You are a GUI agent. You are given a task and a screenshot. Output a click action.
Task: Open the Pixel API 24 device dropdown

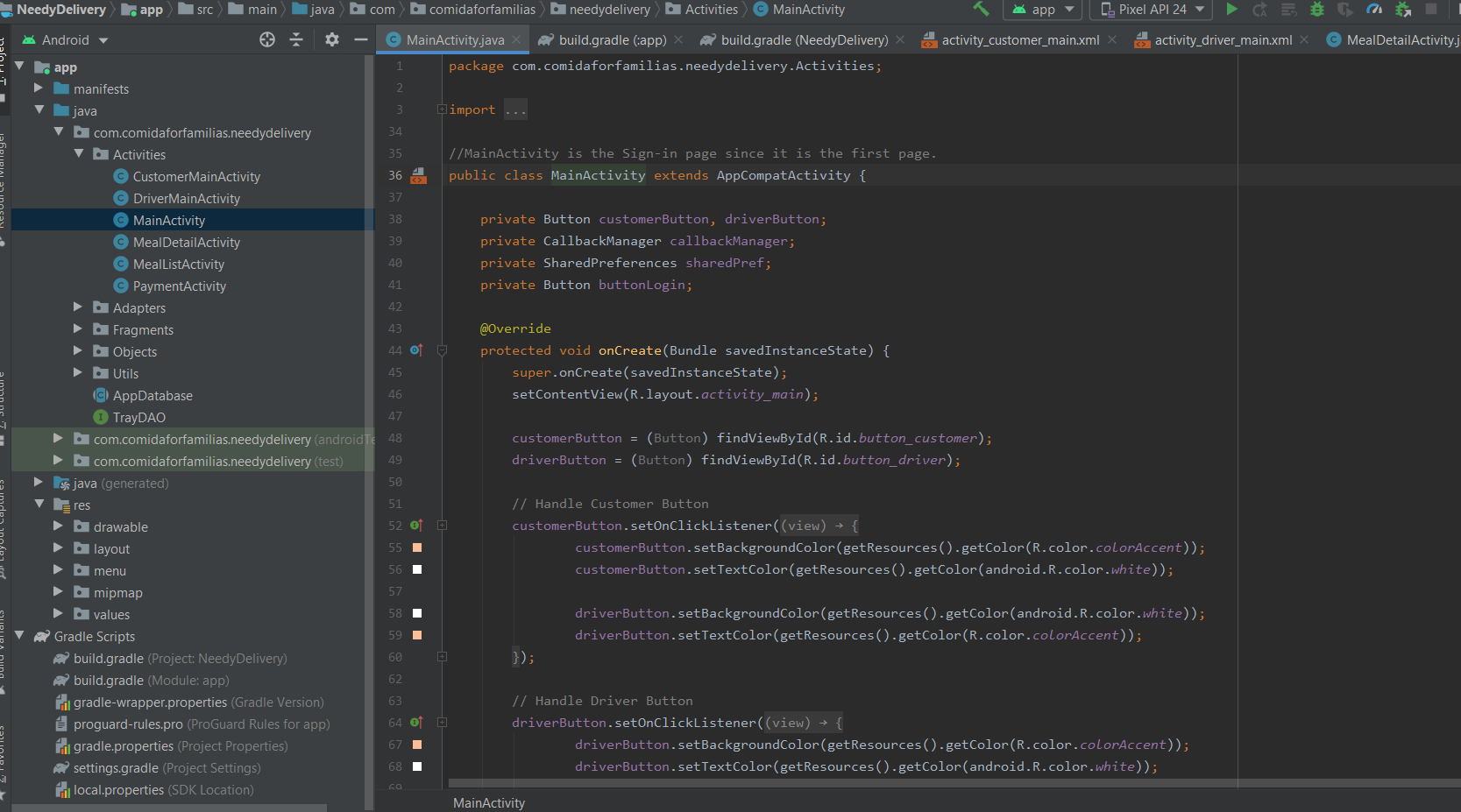click(x=1152, y=10)
